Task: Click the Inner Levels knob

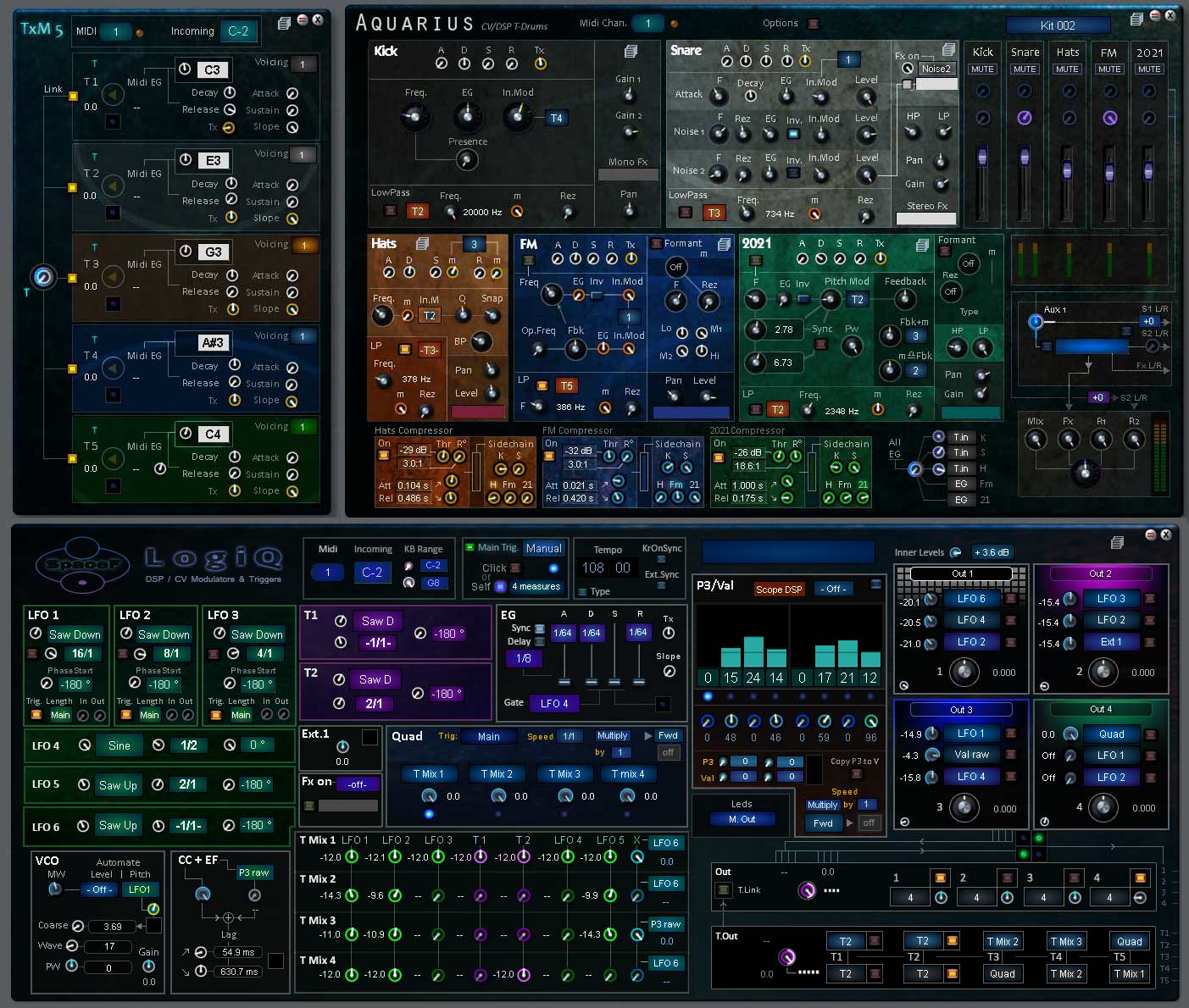Action: 955,552
